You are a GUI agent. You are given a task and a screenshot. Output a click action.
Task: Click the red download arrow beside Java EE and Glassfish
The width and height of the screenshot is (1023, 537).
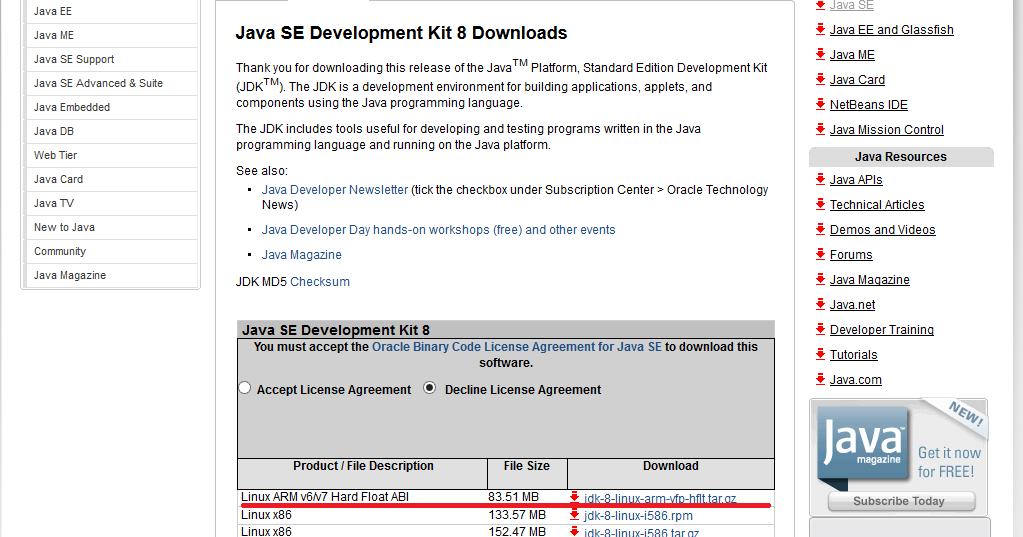(x=821, y=29)
